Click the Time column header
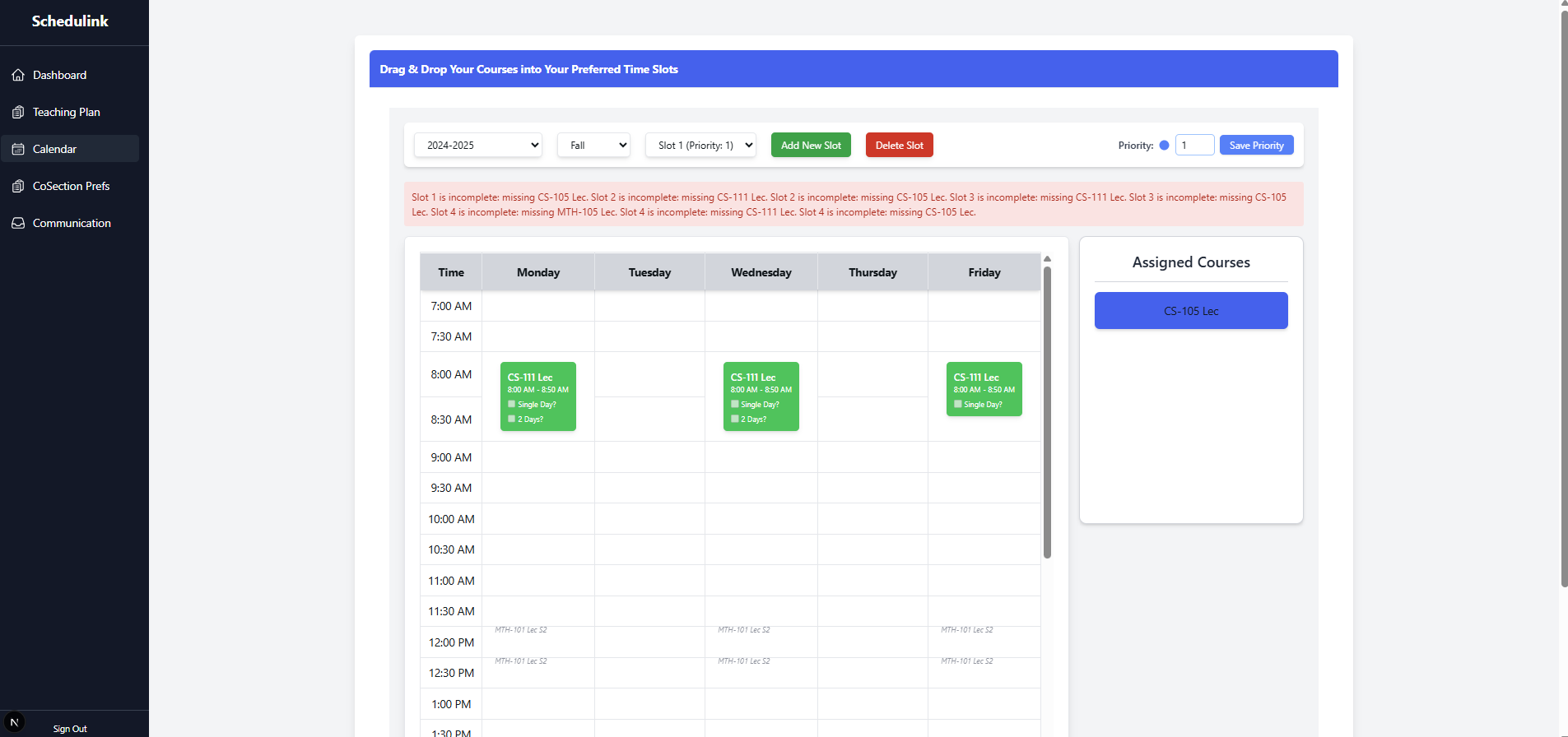 (451, 272)
